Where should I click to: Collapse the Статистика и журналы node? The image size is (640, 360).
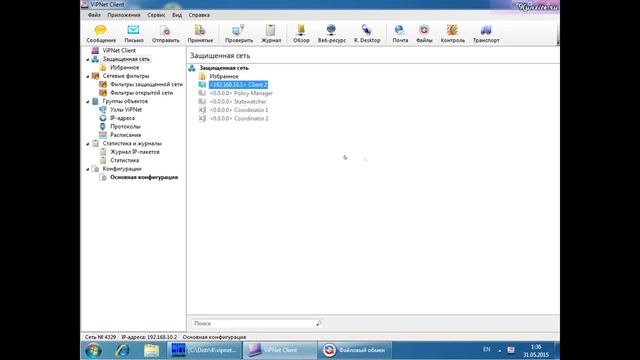88,144
